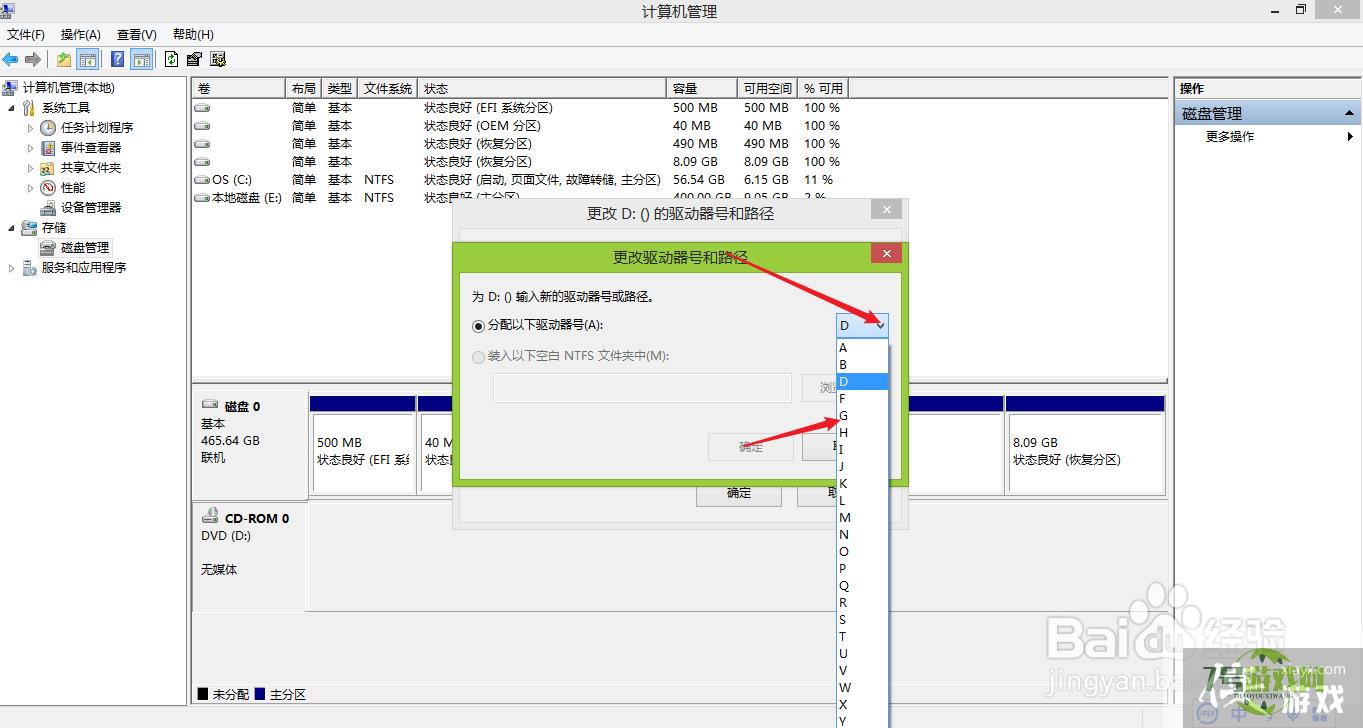Click the drive letter combo box arrow
The height and width of the screenshot is (728, 1363).
click(880, 325)
